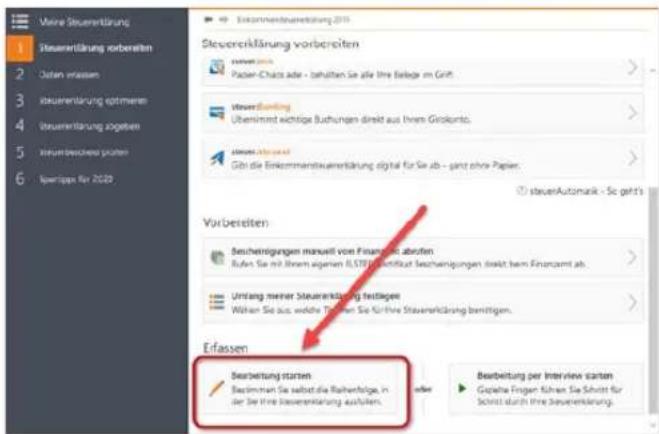The height and width of the screenshot is (434, 659).
Task: Click the back navigation arrow in header
Action: point(208,20)
